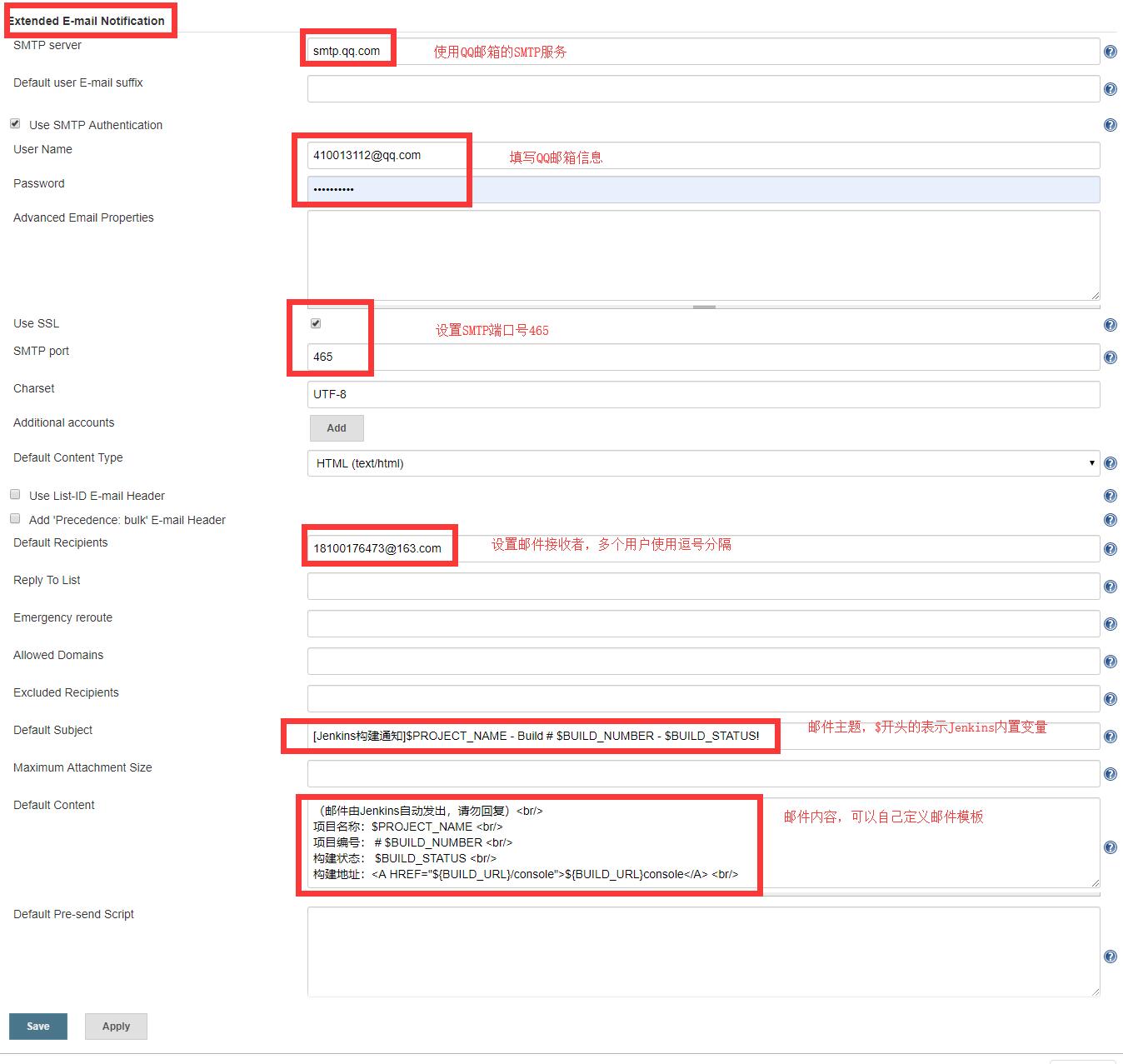Click the Default Recipients input field
The height and width of the screenshot is (1064, 1123).
pyautogui.click(x=703, y=548)
